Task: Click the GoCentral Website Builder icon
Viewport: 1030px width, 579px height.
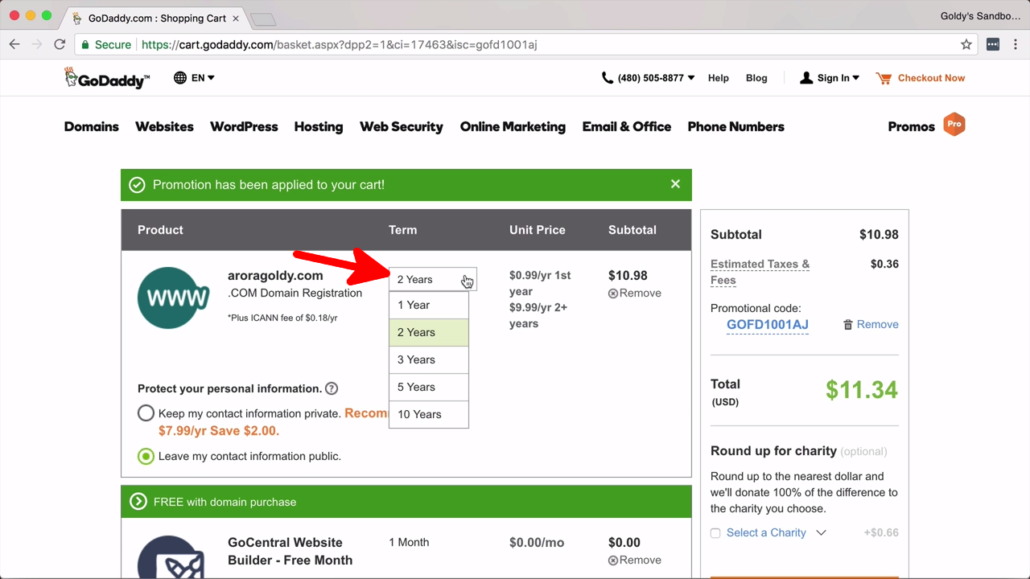Action: [x=173, y=557]
